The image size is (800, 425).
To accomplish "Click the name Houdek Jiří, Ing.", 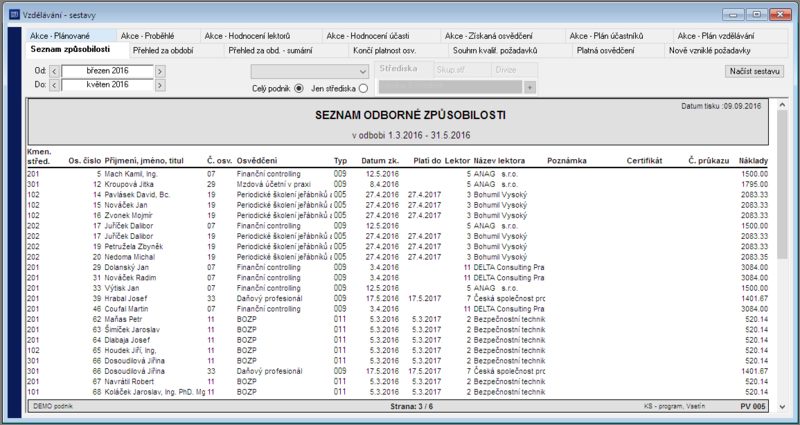I will 130,351.
